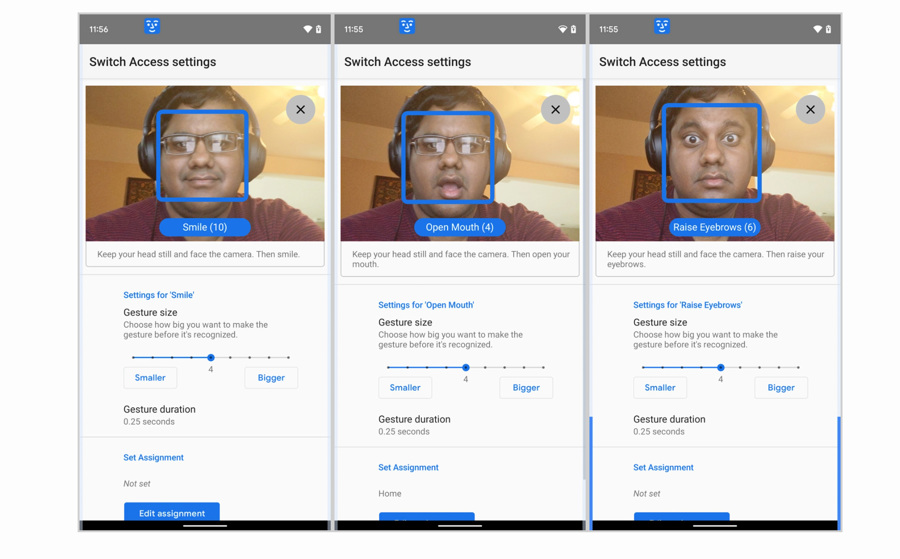The height and width of the screenshot is (559, 900).
Task: Tap Bigger under Settings for 'Raise Eyebrows'
Action: pyautogui.click(x=781, y=387)
